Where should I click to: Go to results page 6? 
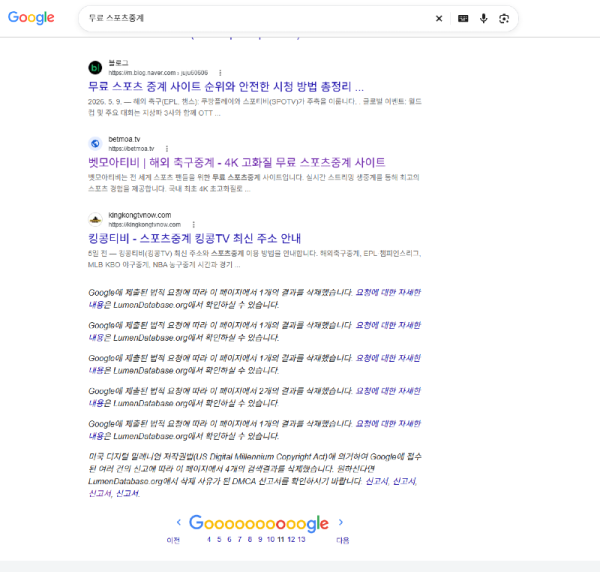coord(229,539)
